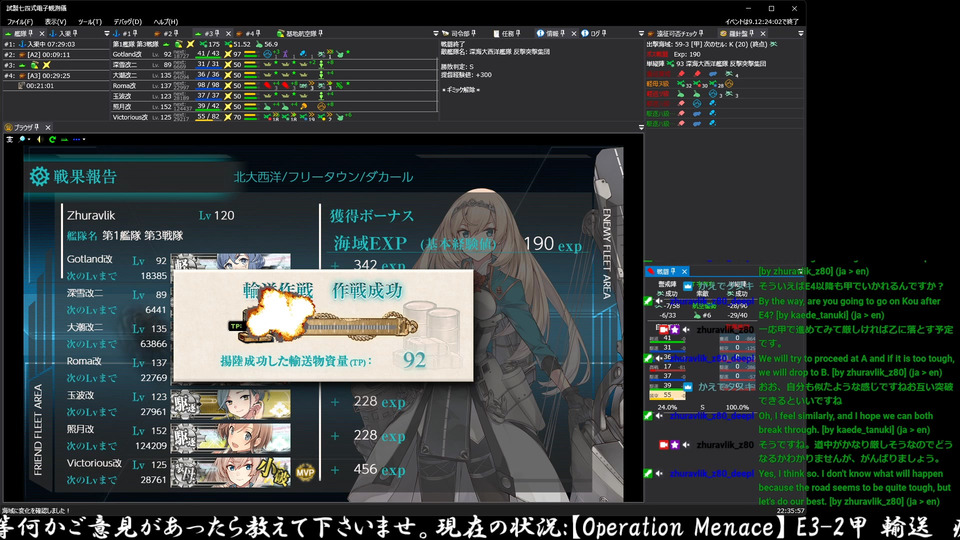Toggle auto-hide pin on 戦闘 tab

[673, 271]
